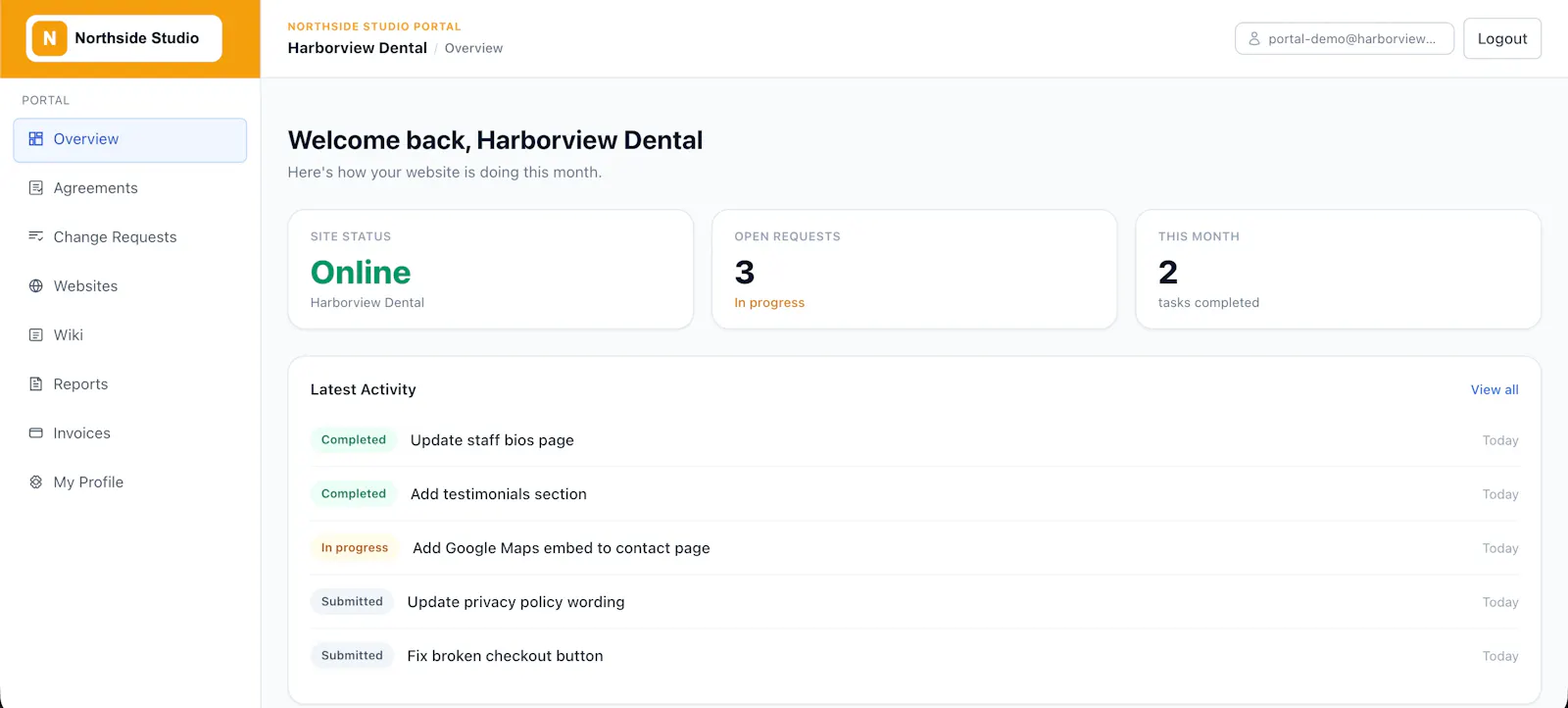The height and width of the screenshot is (708, 1568).
Task: Open the View all activity link
Action: (x=1494, y=390)
